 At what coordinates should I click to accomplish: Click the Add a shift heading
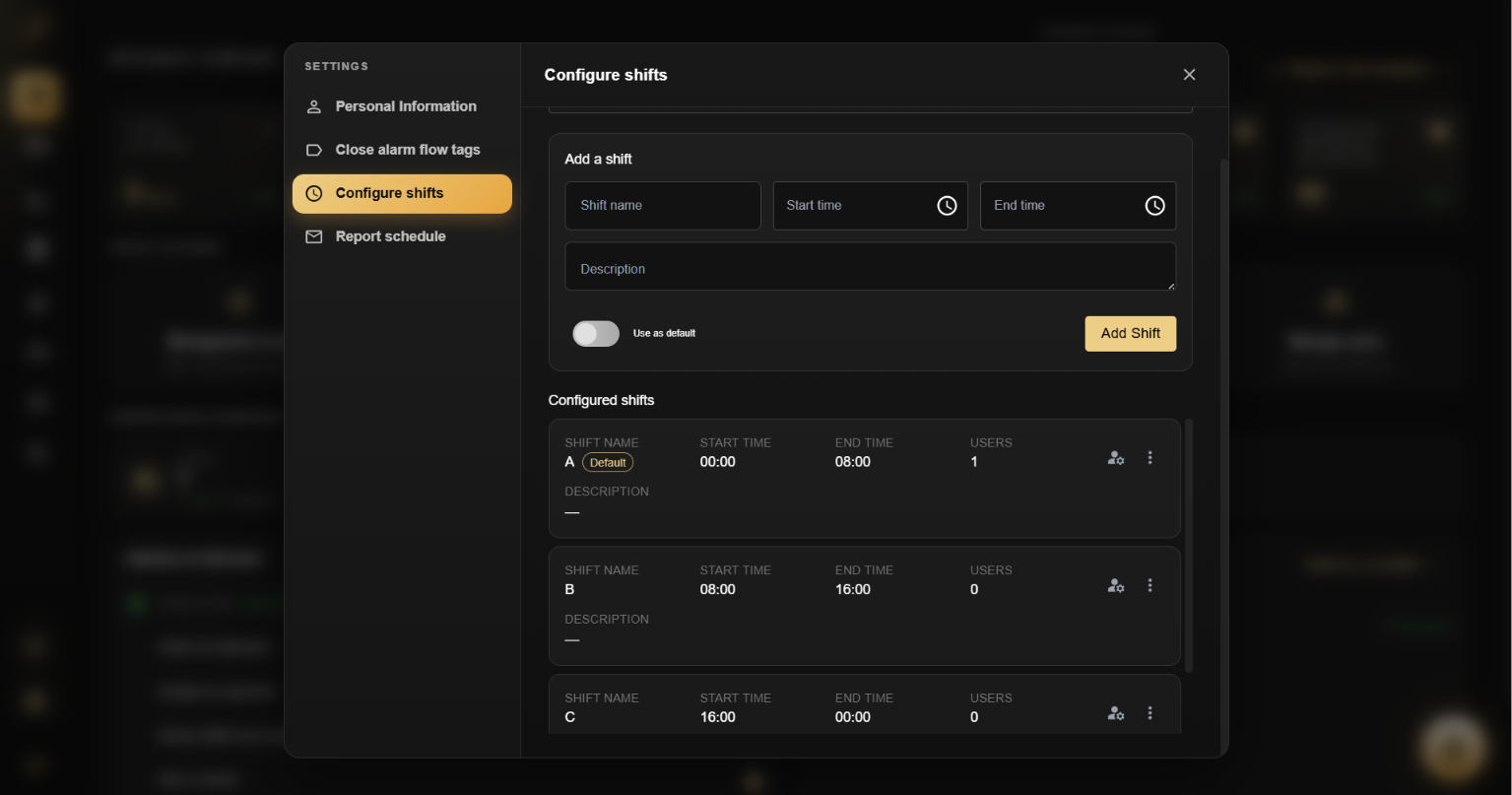tap(598, 159)
